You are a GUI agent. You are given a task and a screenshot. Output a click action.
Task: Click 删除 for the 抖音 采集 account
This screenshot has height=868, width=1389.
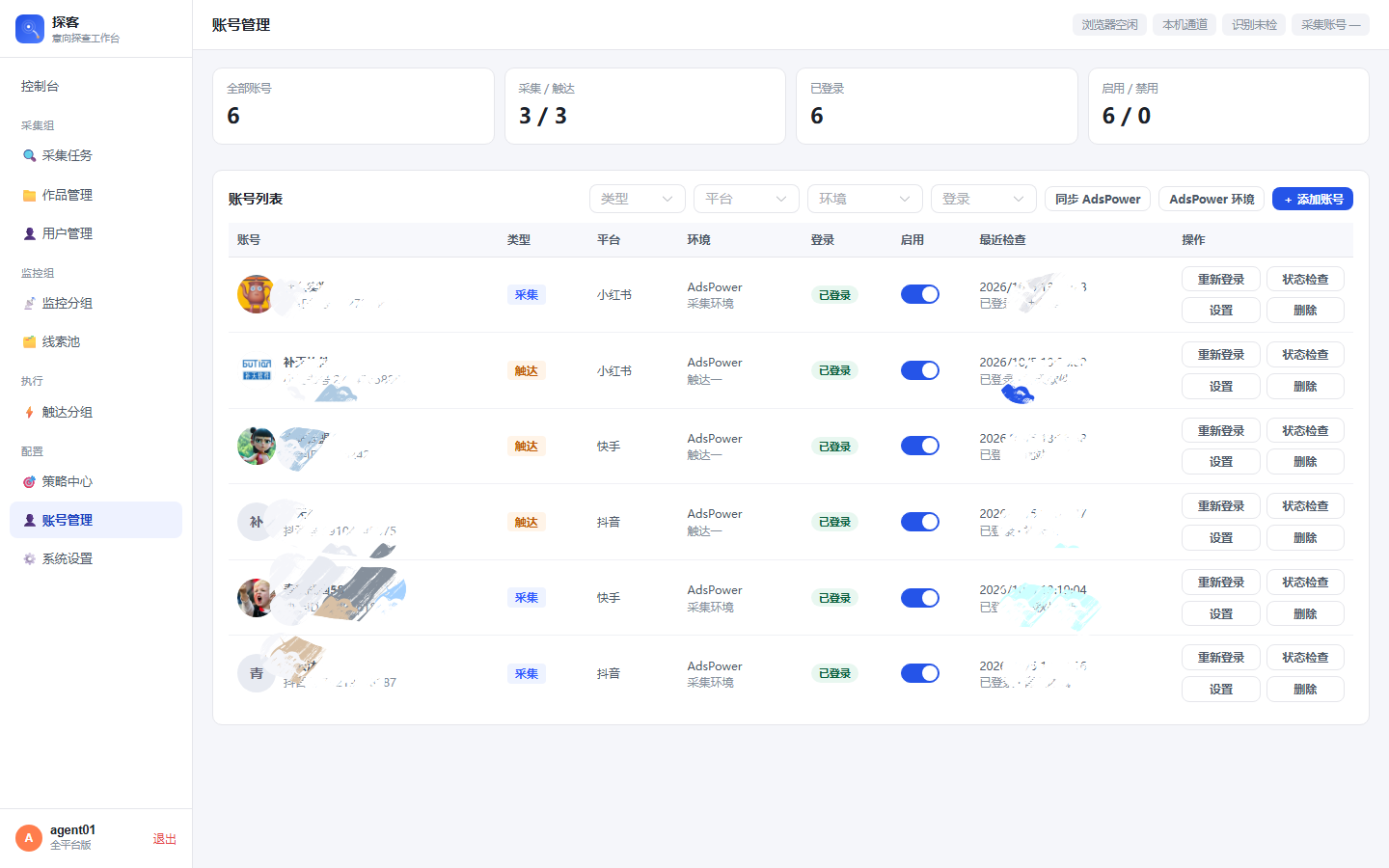(1305, 689)
